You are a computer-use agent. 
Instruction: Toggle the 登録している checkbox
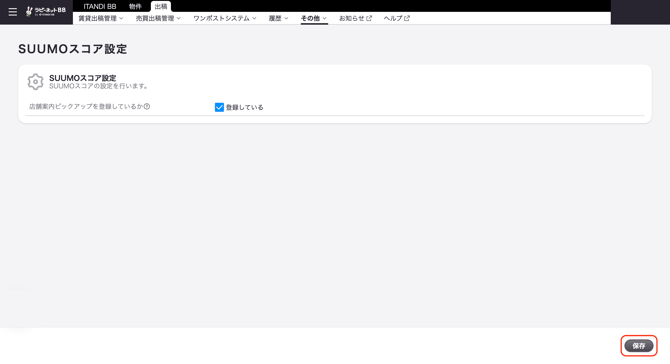pyautogui.click(x=219, y=107)
